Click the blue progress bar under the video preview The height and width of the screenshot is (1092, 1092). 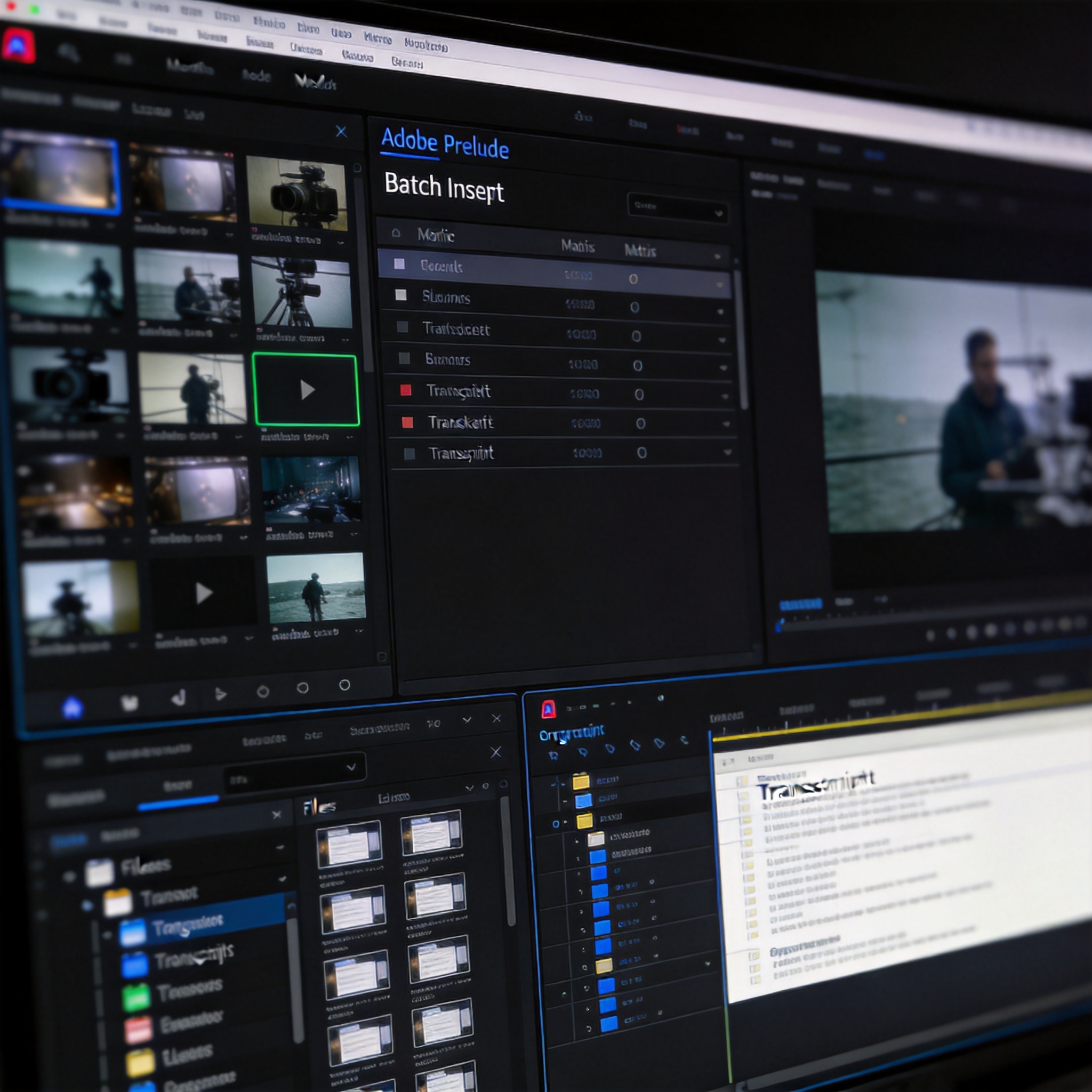click(800, 605)
